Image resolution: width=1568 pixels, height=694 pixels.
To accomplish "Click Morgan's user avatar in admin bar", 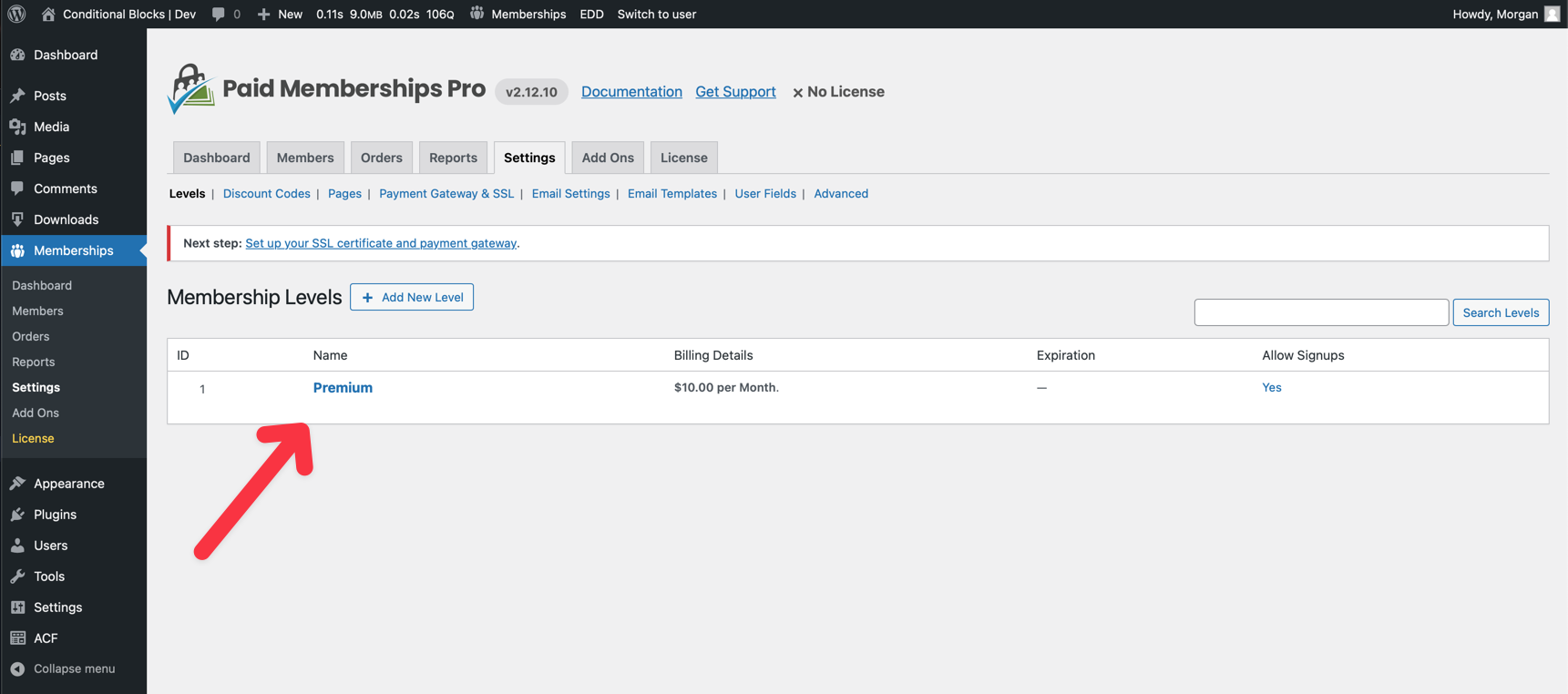I will click(x=1553, y=14).
